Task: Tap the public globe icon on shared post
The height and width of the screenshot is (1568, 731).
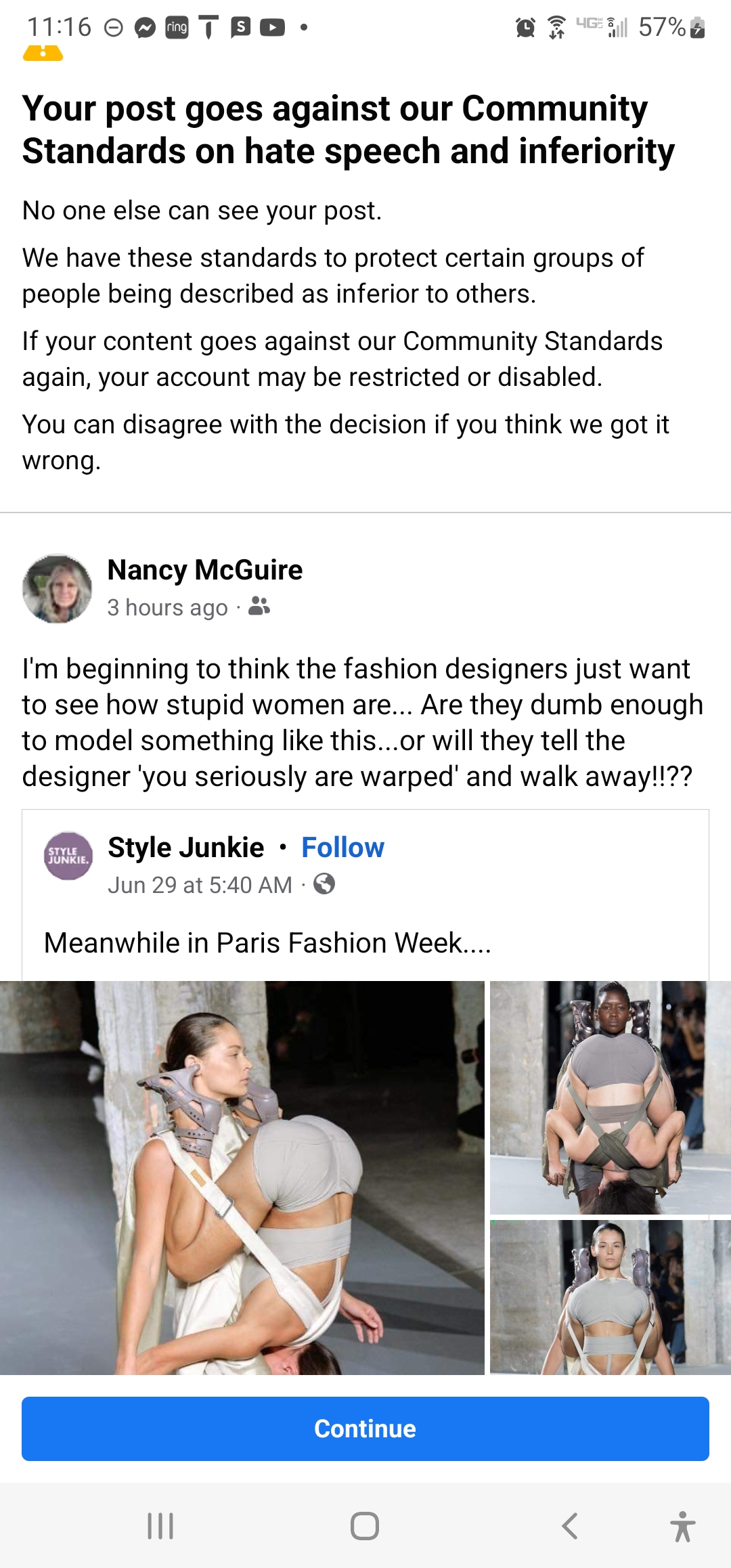Action: click(x=324, y=884)
